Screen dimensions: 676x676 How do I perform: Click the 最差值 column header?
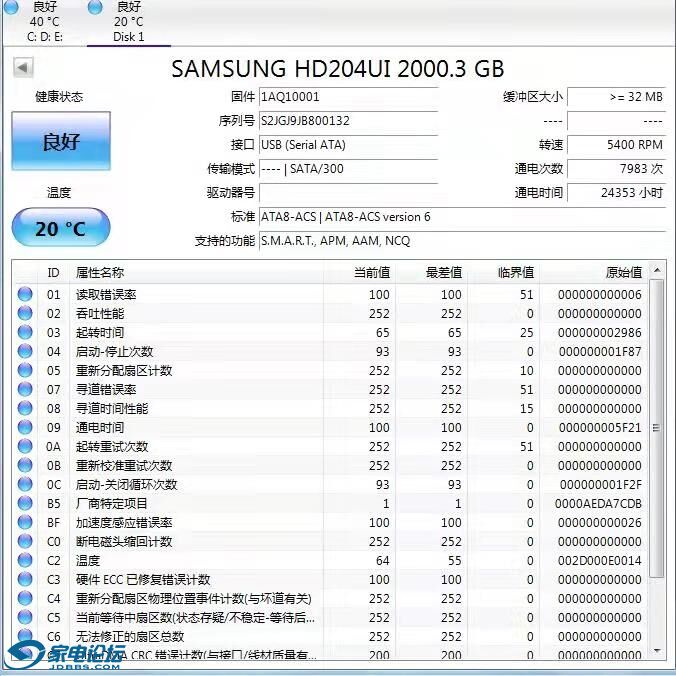tap(432, 273)
